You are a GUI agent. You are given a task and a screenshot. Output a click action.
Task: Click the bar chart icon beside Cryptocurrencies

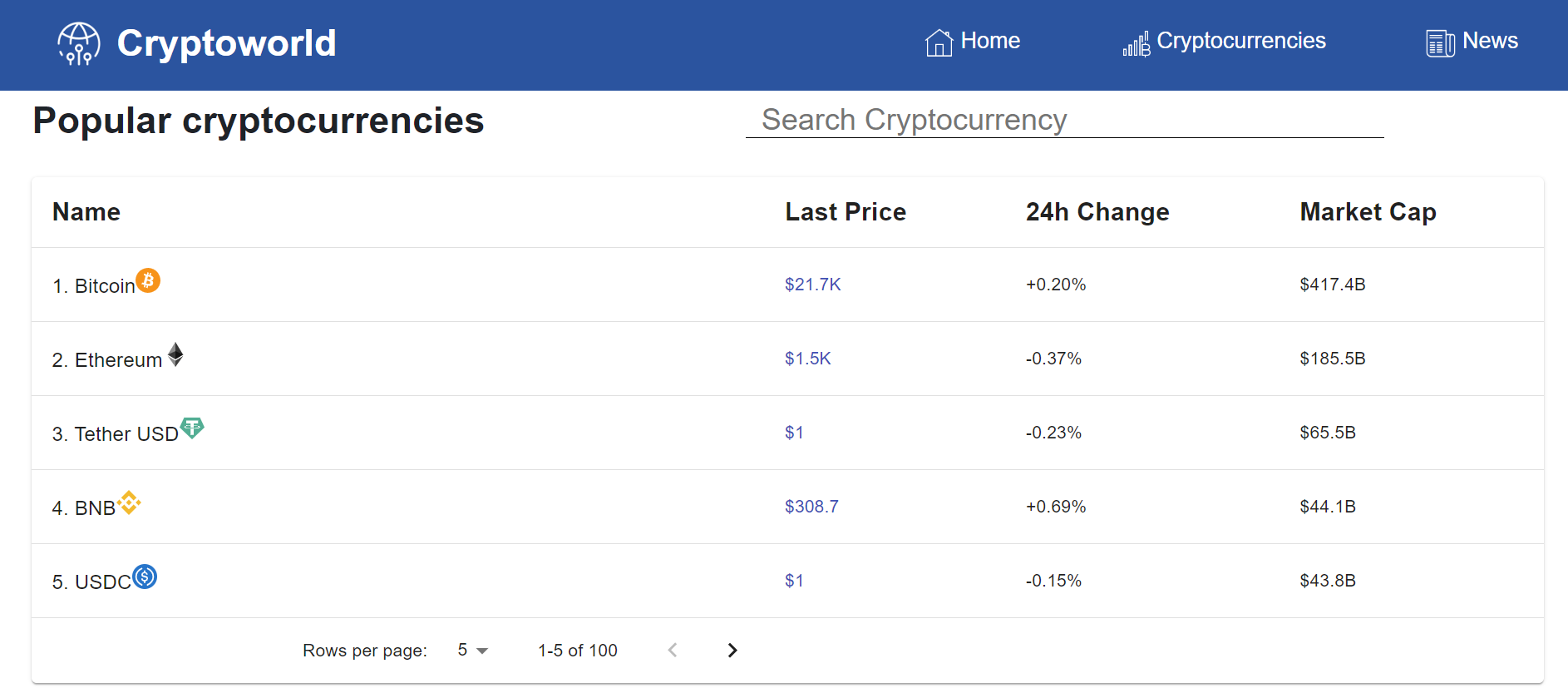(1136, 43)
